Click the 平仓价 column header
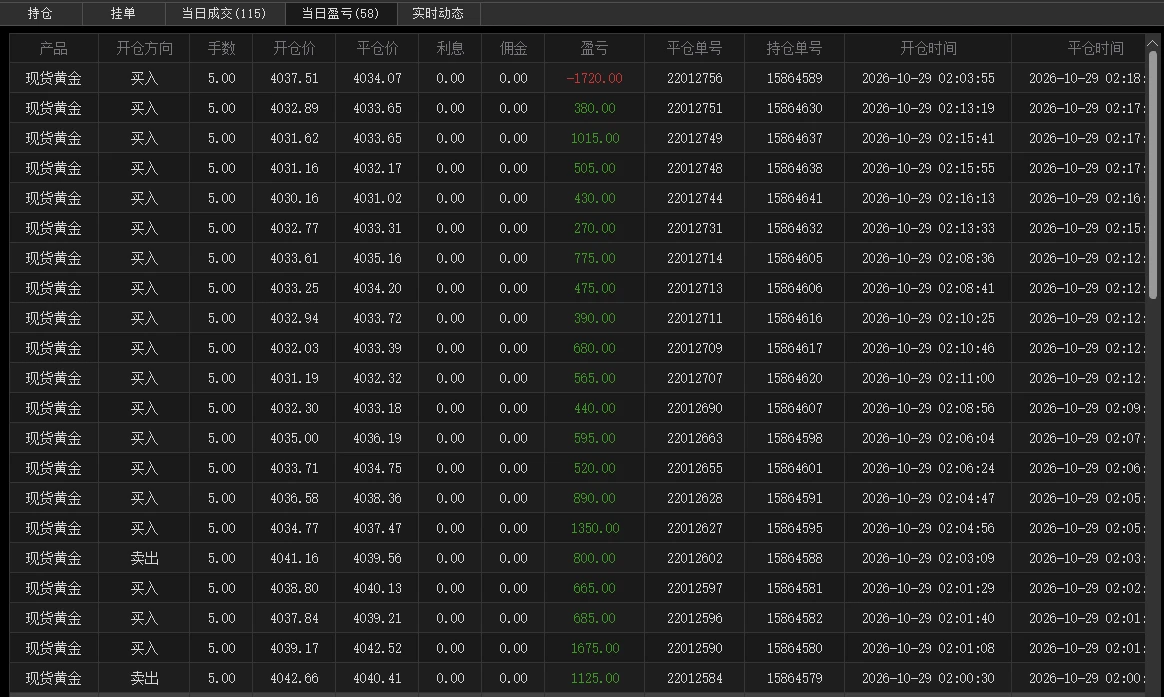Viewport: 1164px width, 697px height. [377, 48]
